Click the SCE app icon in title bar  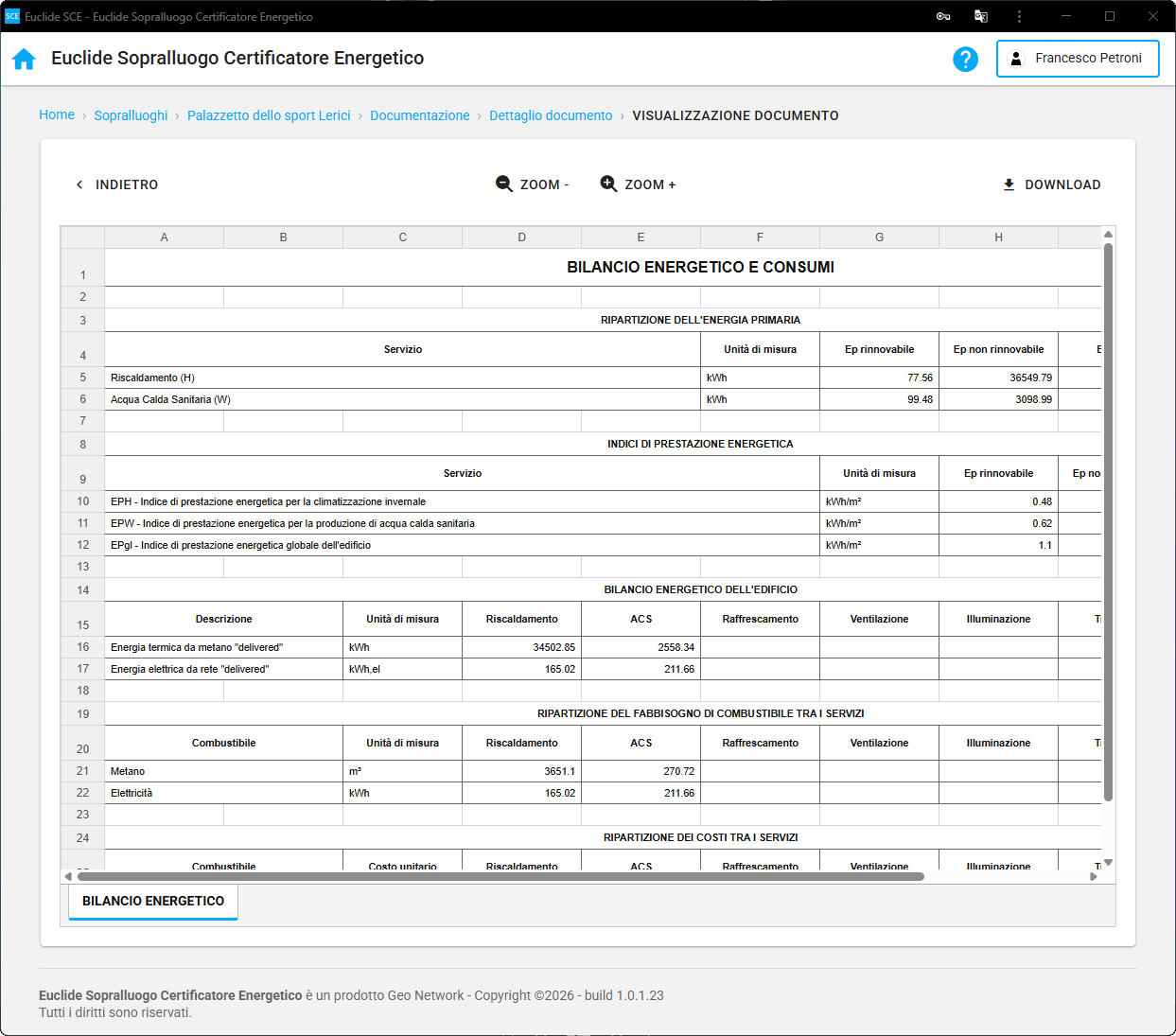12,16
